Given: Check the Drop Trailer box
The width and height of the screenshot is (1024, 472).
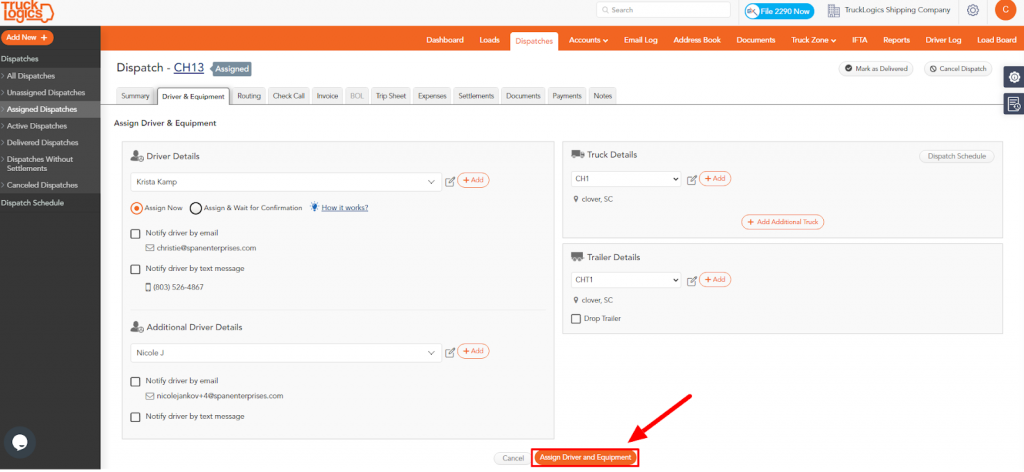Looking at the screenshot, I should (x=576, y=319).
